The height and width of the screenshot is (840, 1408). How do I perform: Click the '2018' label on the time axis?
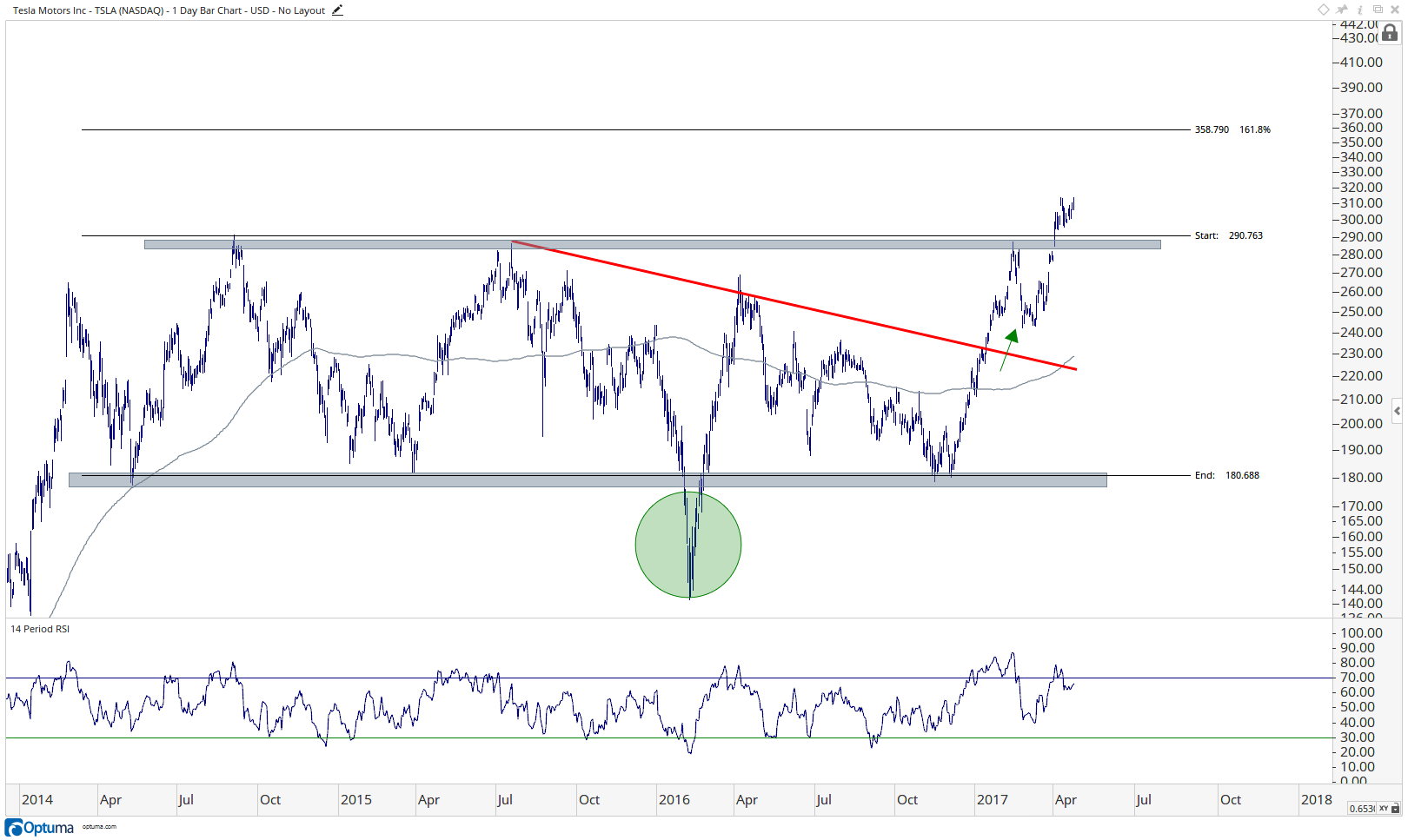click(x=1317, y=799)
